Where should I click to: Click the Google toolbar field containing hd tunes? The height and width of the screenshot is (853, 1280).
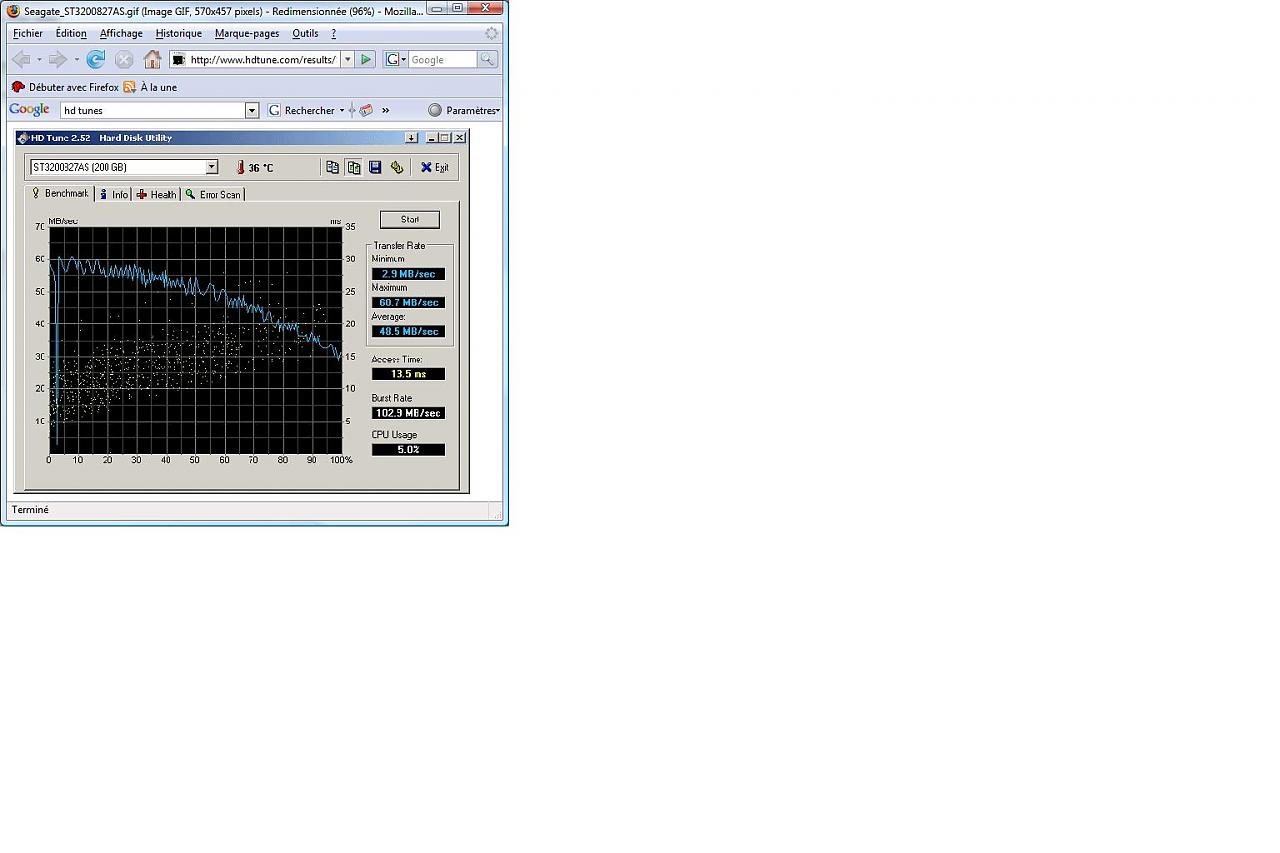coord(153,110)
